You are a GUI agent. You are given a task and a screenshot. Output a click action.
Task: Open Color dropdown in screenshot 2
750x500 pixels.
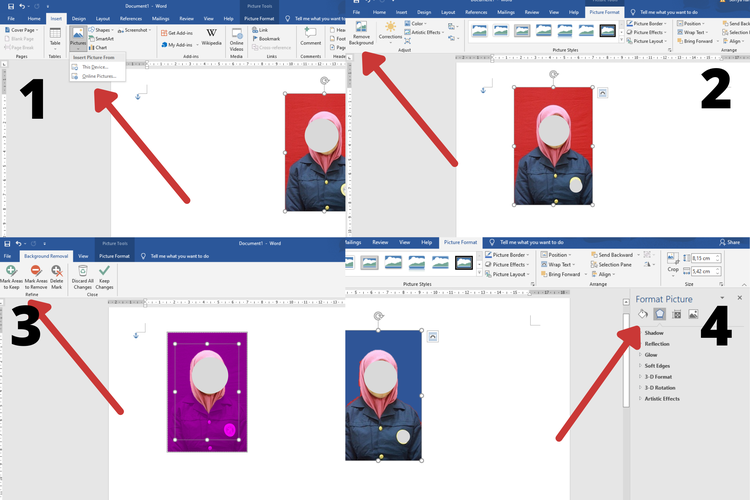tap(416, 23)
